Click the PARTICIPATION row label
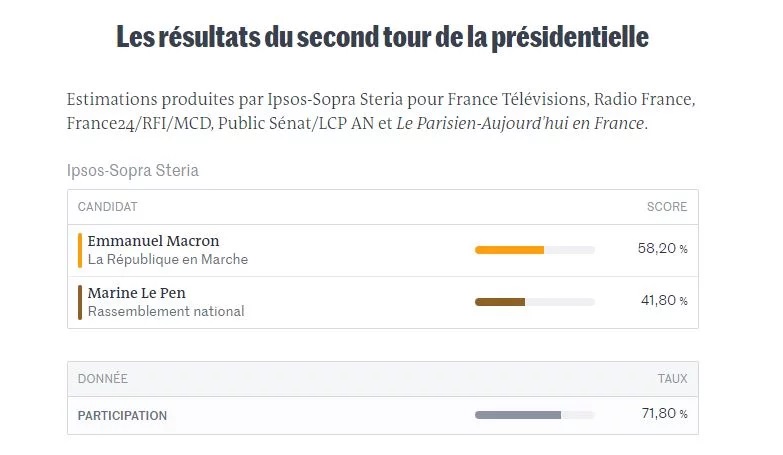This screenshot has width=783, height=455. 122,416
